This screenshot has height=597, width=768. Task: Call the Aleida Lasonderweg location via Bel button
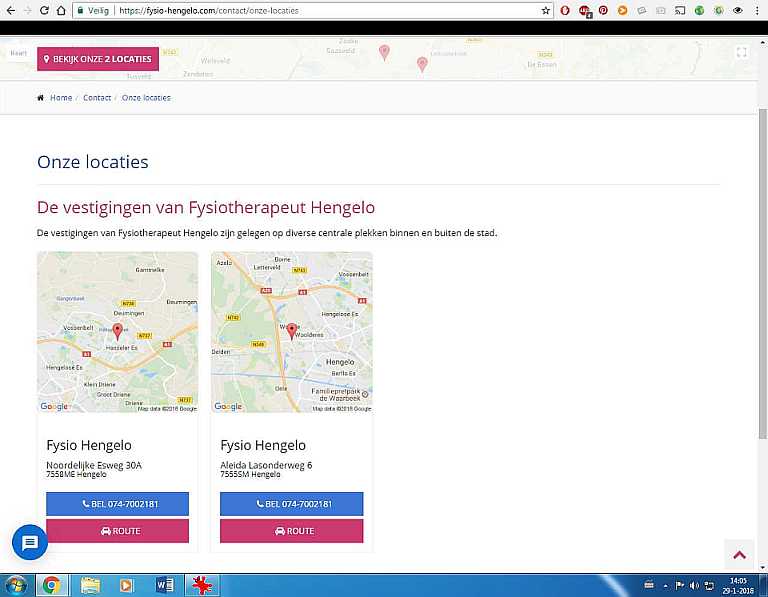[x=292, y=504]
